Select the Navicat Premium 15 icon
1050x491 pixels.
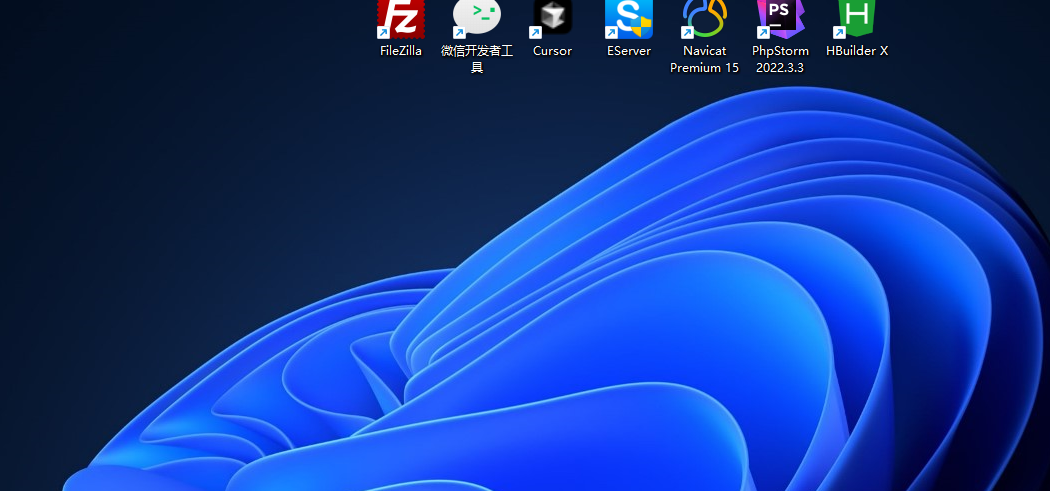tap(704, 18)
